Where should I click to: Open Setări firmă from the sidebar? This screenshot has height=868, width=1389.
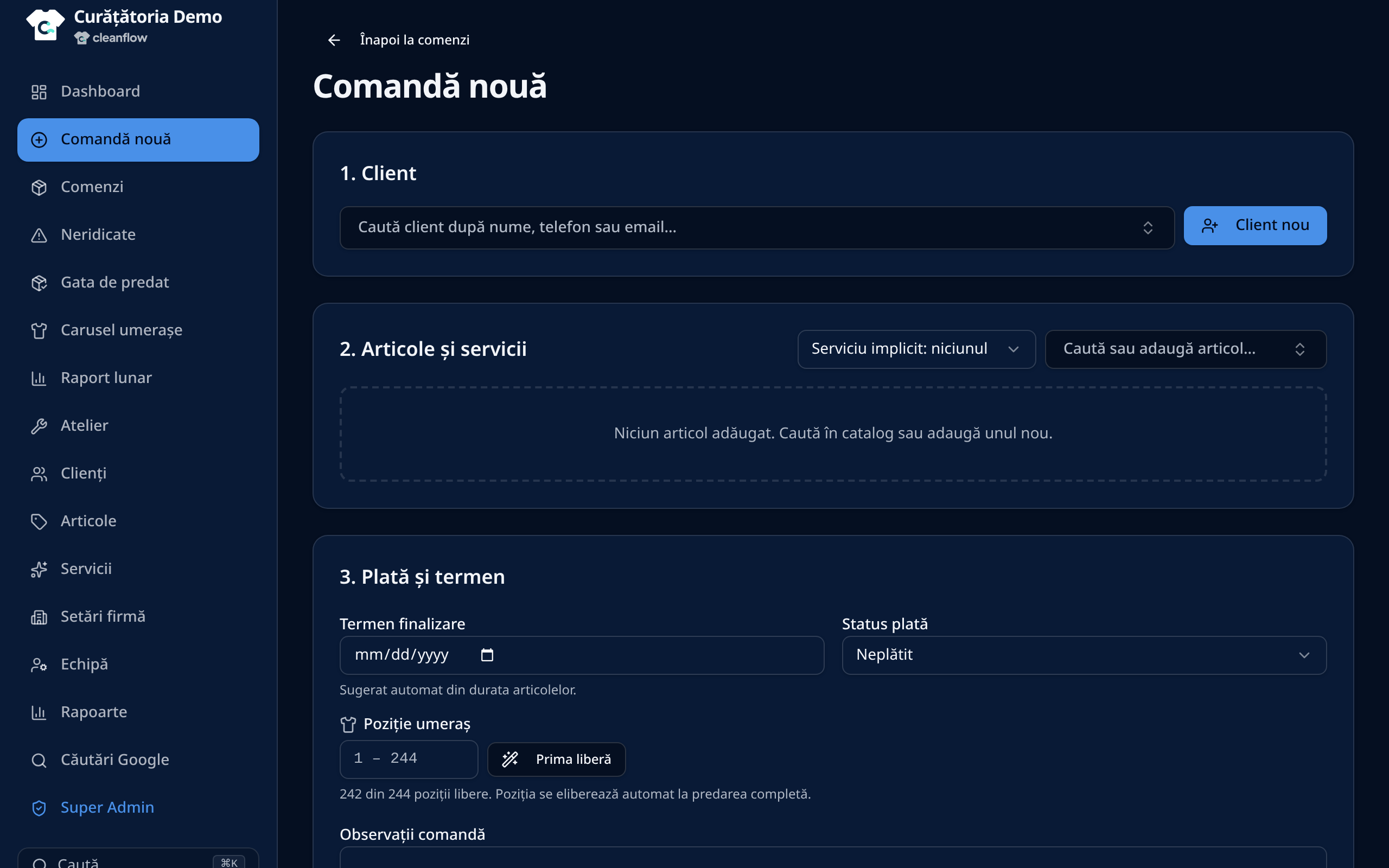(x=138, y=617)
